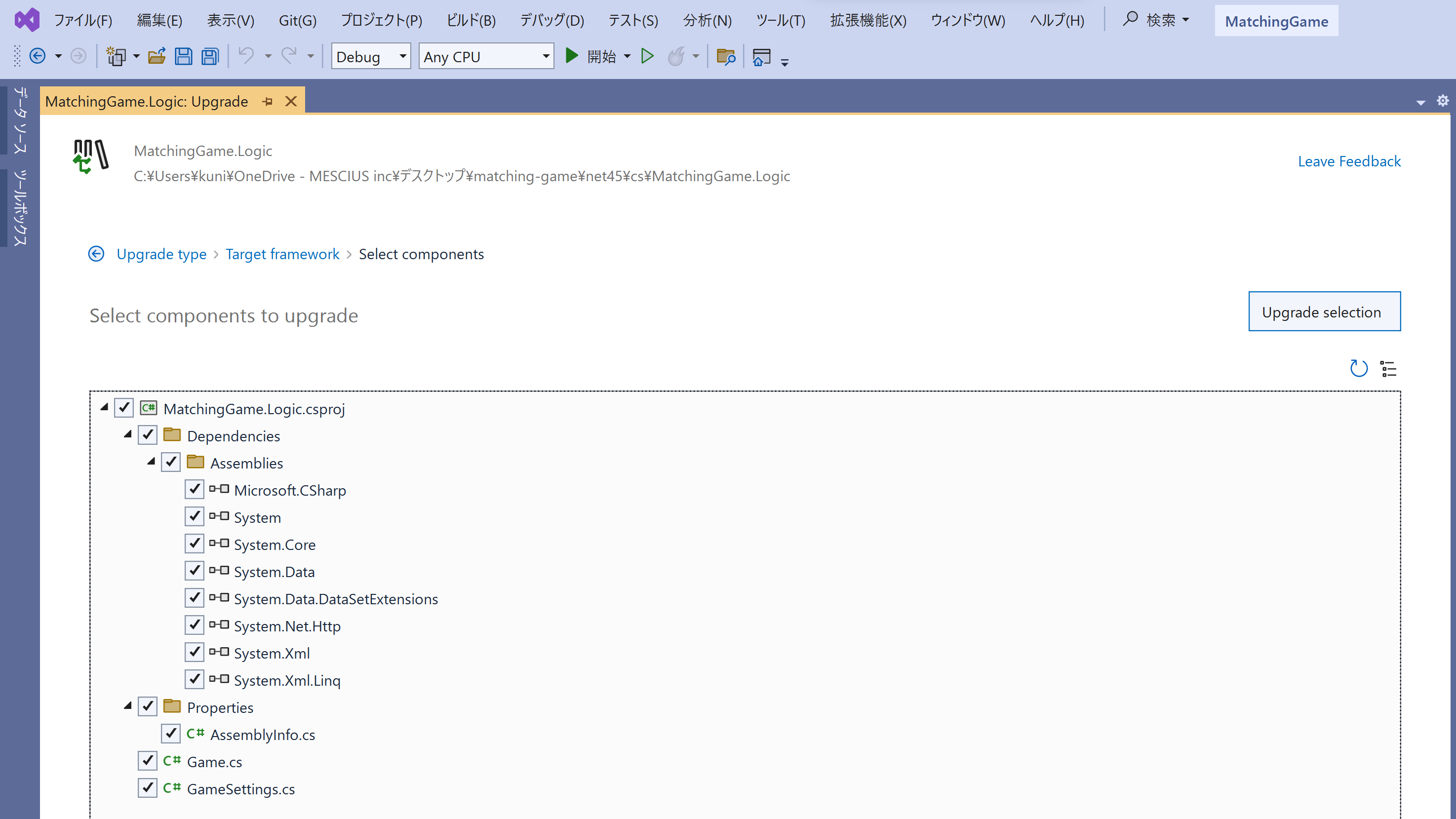This screenshot has width=1456, height=819.
Task: Click the reference icon beside Microsoft.CSharp
Action: [219, 489]
